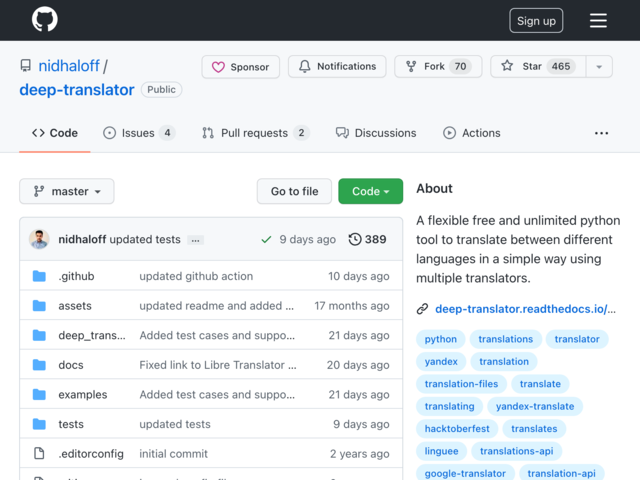Click the file icon next to .editorconfig

pos(39,453)
